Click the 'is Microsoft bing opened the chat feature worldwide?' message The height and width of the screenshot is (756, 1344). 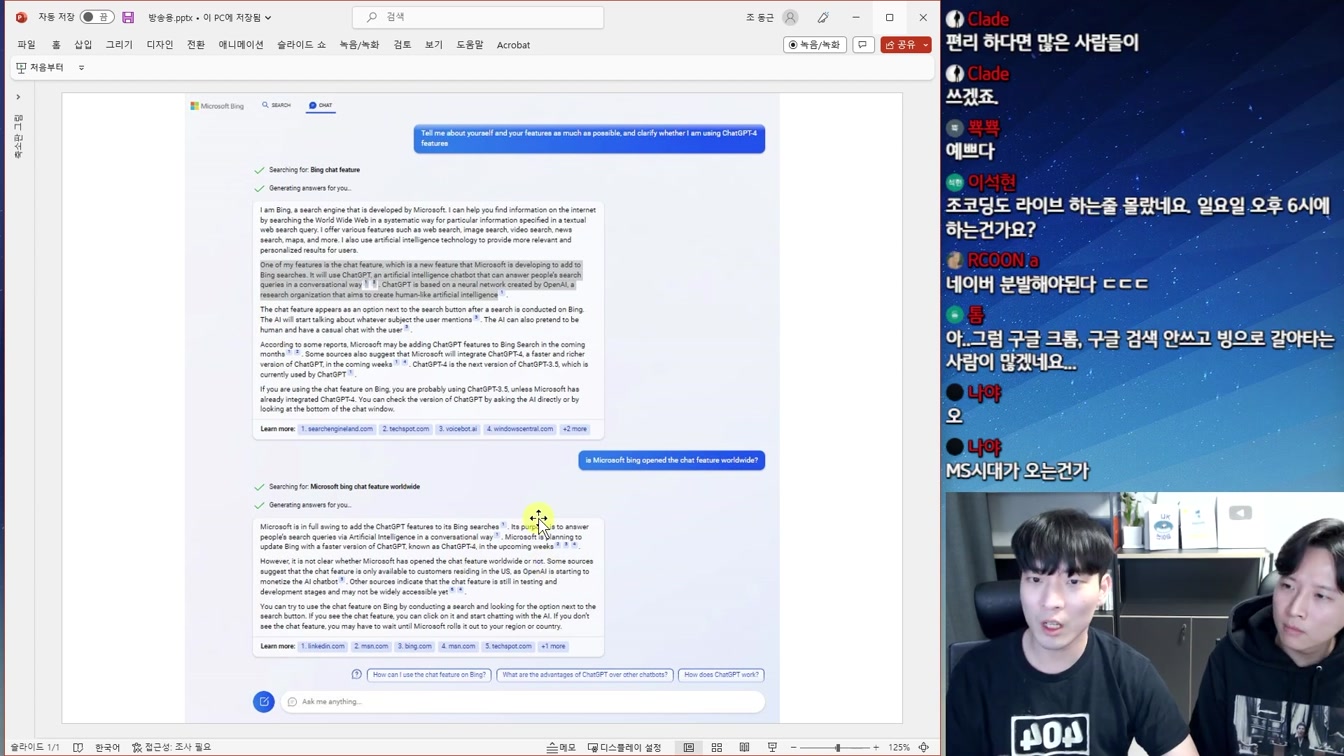672,460
